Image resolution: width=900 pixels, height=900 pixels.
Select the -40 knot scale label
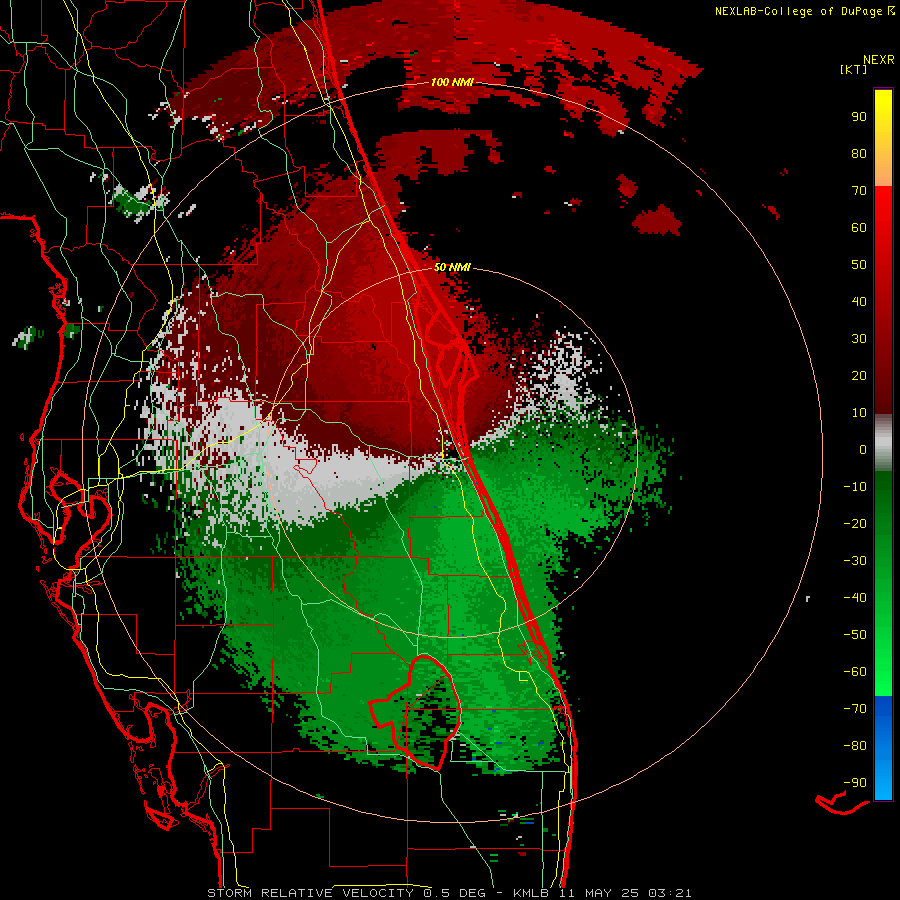pyautogui.click(x=855, y=598)
